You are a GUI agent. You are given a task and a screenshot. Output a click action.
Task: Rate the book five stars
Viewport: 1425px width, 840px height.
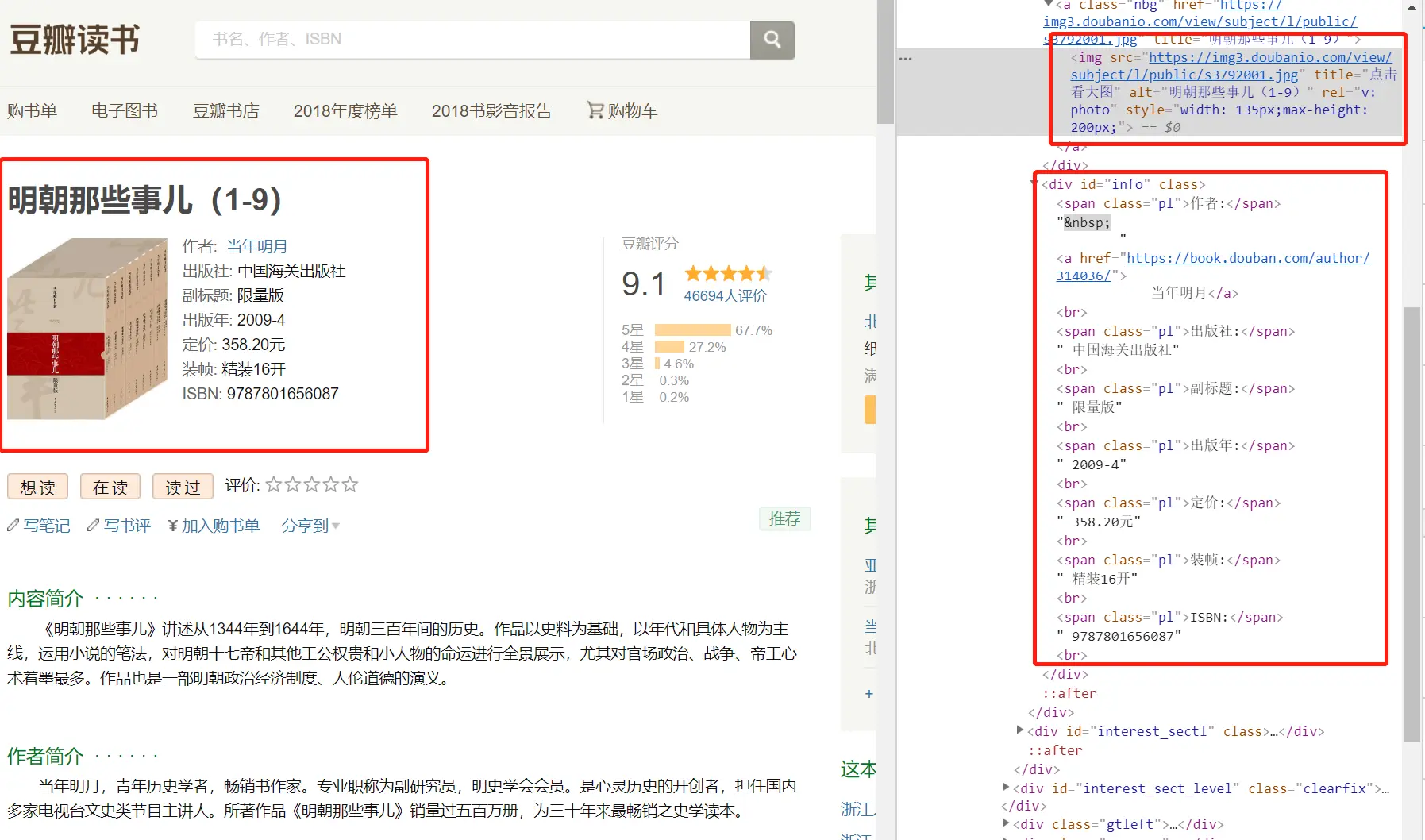point(350,484)
